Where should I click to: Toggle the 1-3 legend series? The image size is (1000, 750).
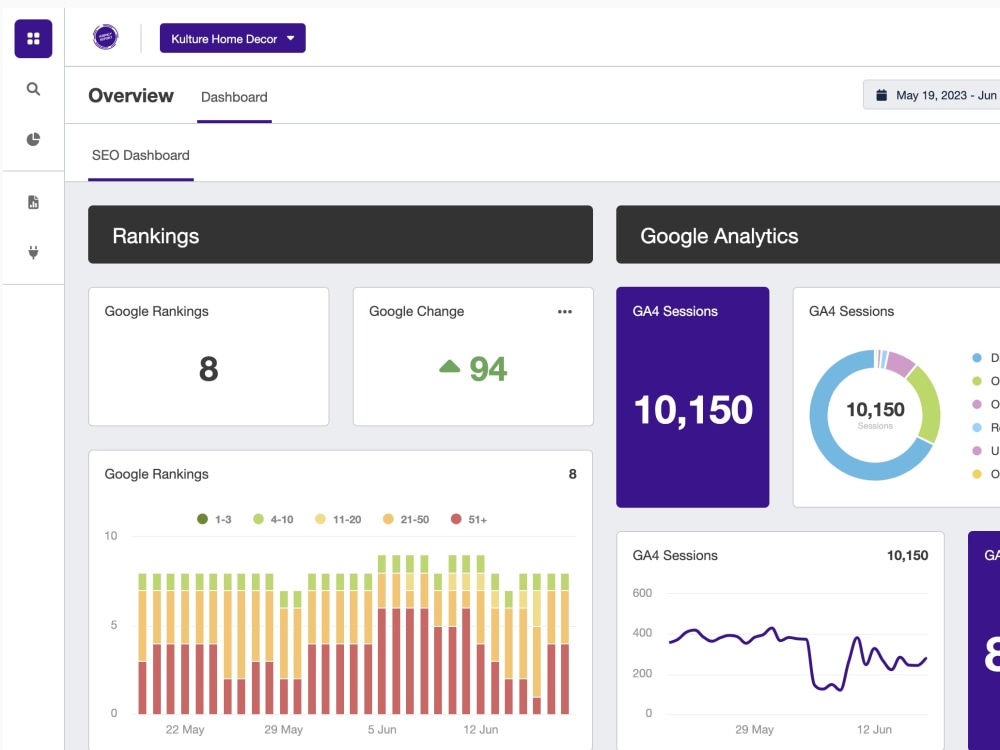tap(214, 519)
